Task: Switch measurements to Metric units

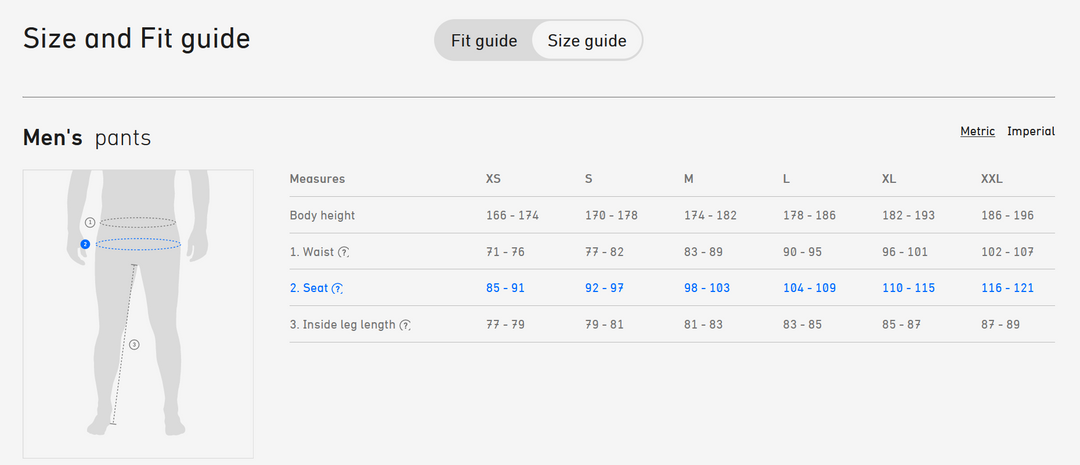Action: (x=977, y=132)
